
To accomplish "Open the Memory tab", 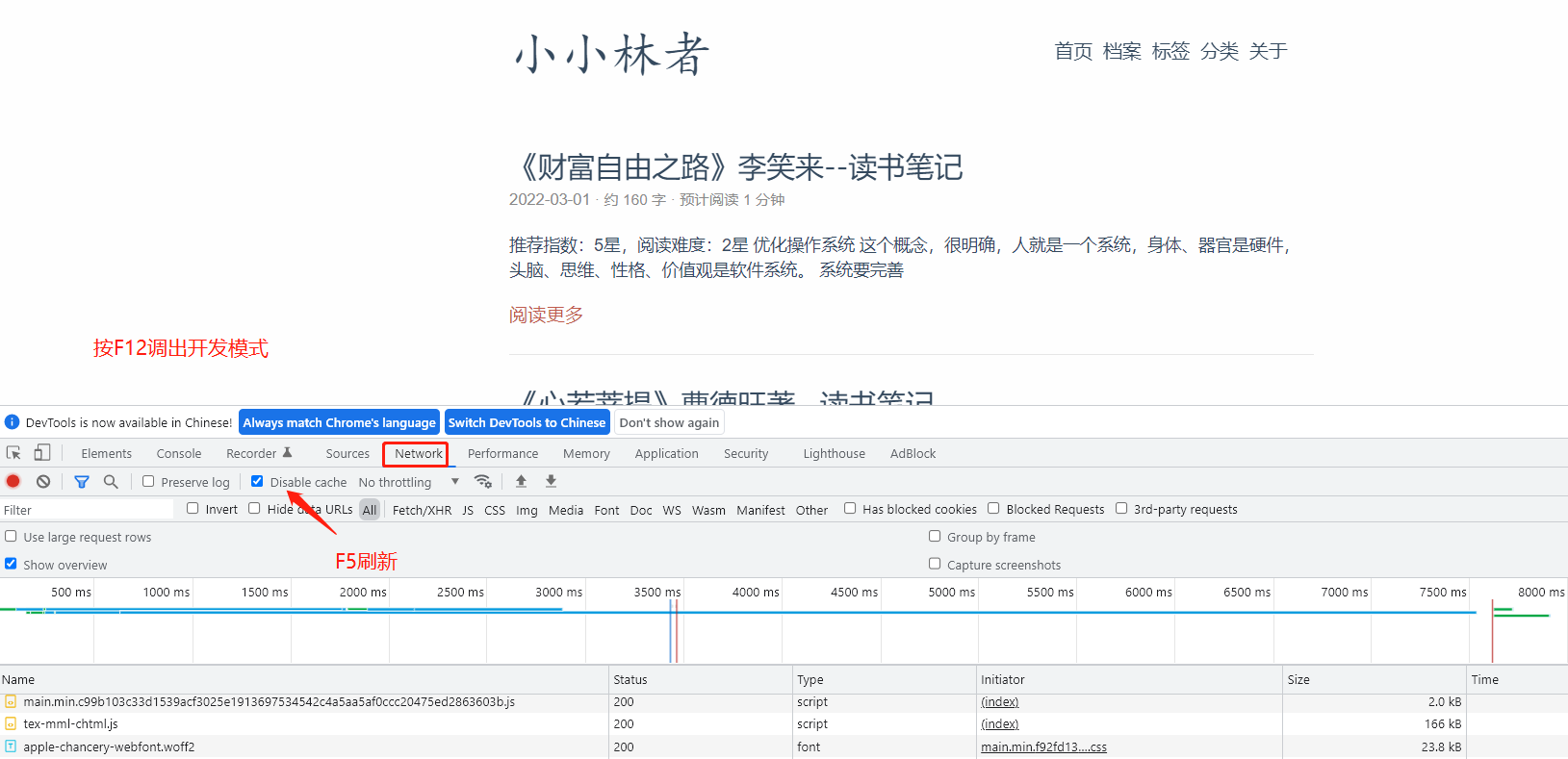I will pyautogui.click(x=587, y=453).
